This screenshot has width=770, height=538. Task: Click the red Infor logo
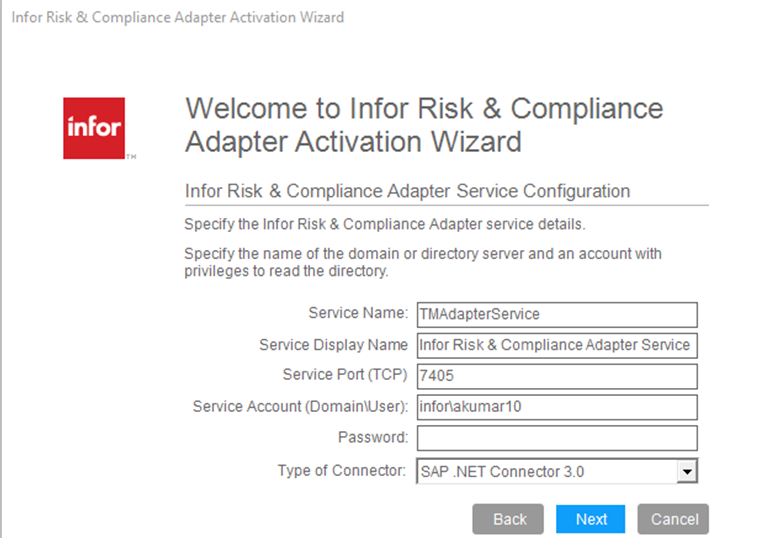pos(94,128)
